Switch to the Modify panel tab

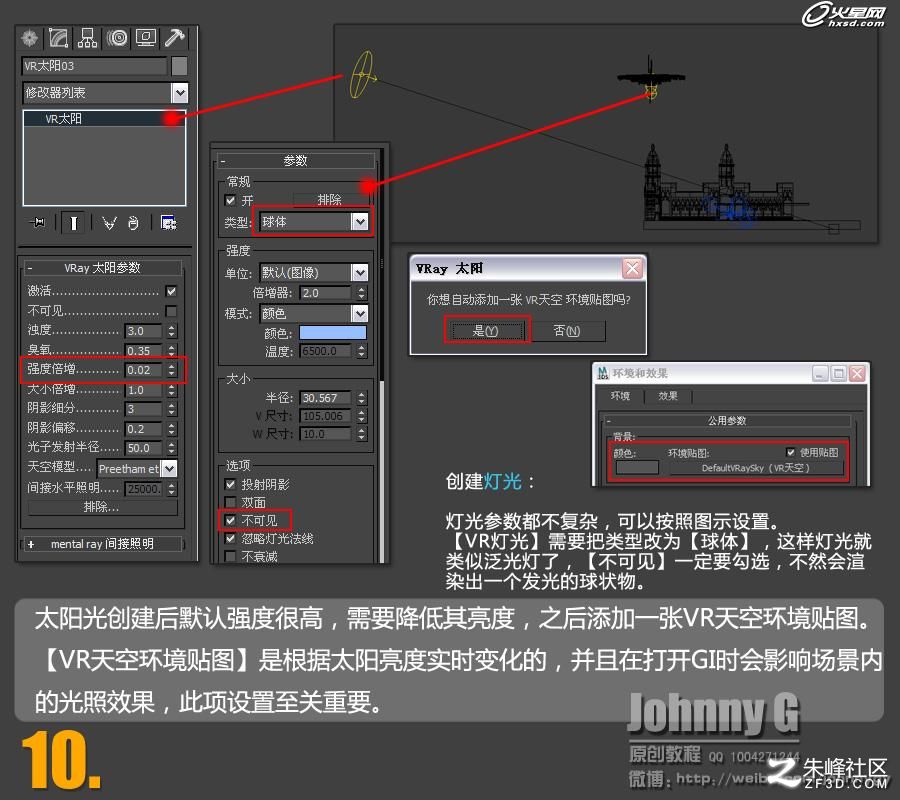[x=59, y=38]
